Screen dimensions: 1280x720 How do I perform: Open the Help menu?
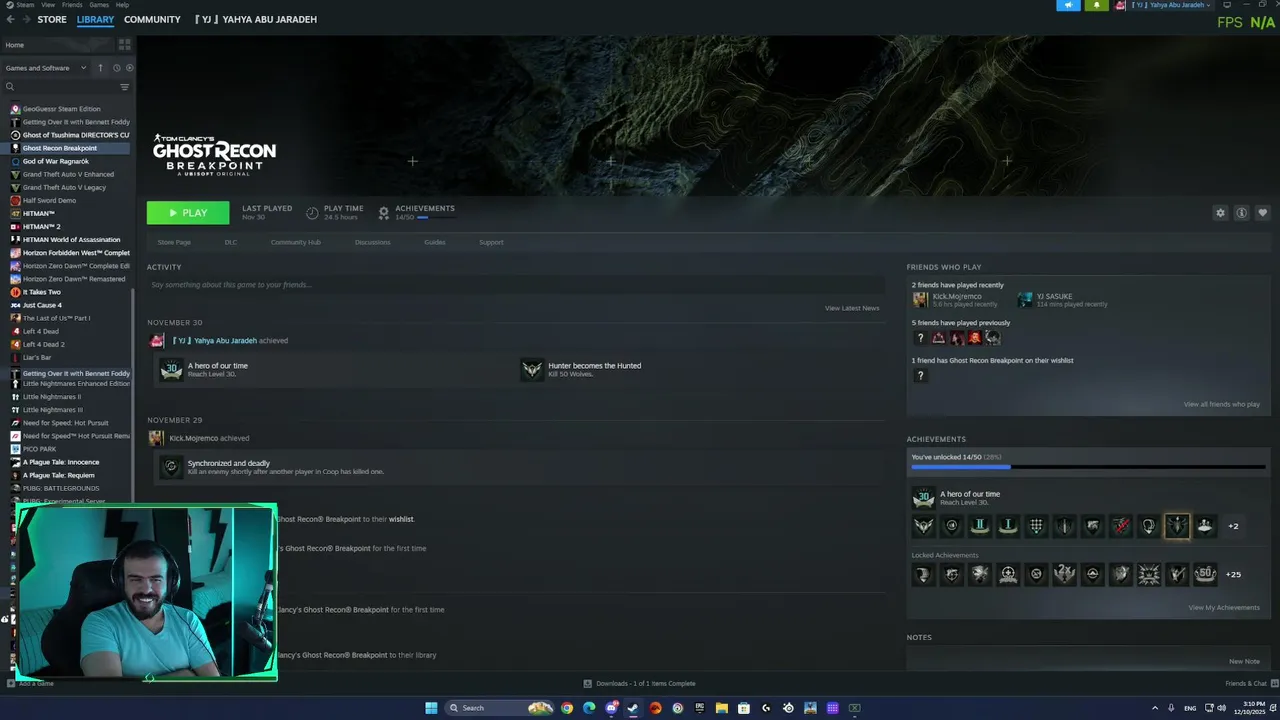122,5
